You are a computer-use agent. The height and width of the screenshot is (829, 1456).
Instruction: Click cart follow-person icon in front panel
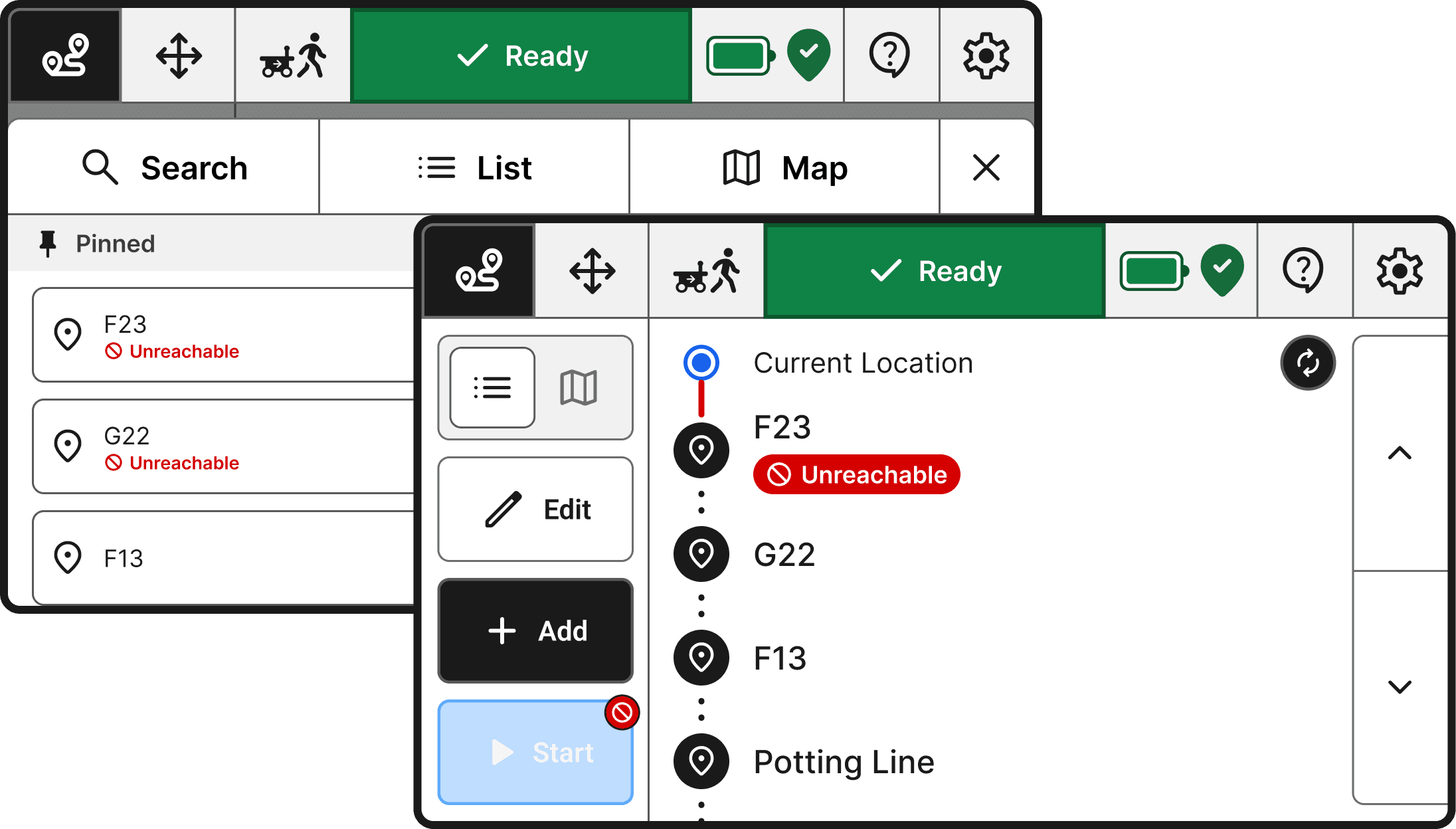(705, 271)
